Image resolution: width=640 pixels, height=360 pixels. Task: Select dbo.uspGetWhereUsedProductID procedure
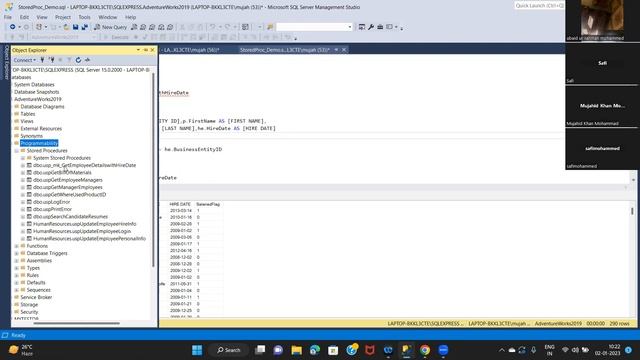69,195
